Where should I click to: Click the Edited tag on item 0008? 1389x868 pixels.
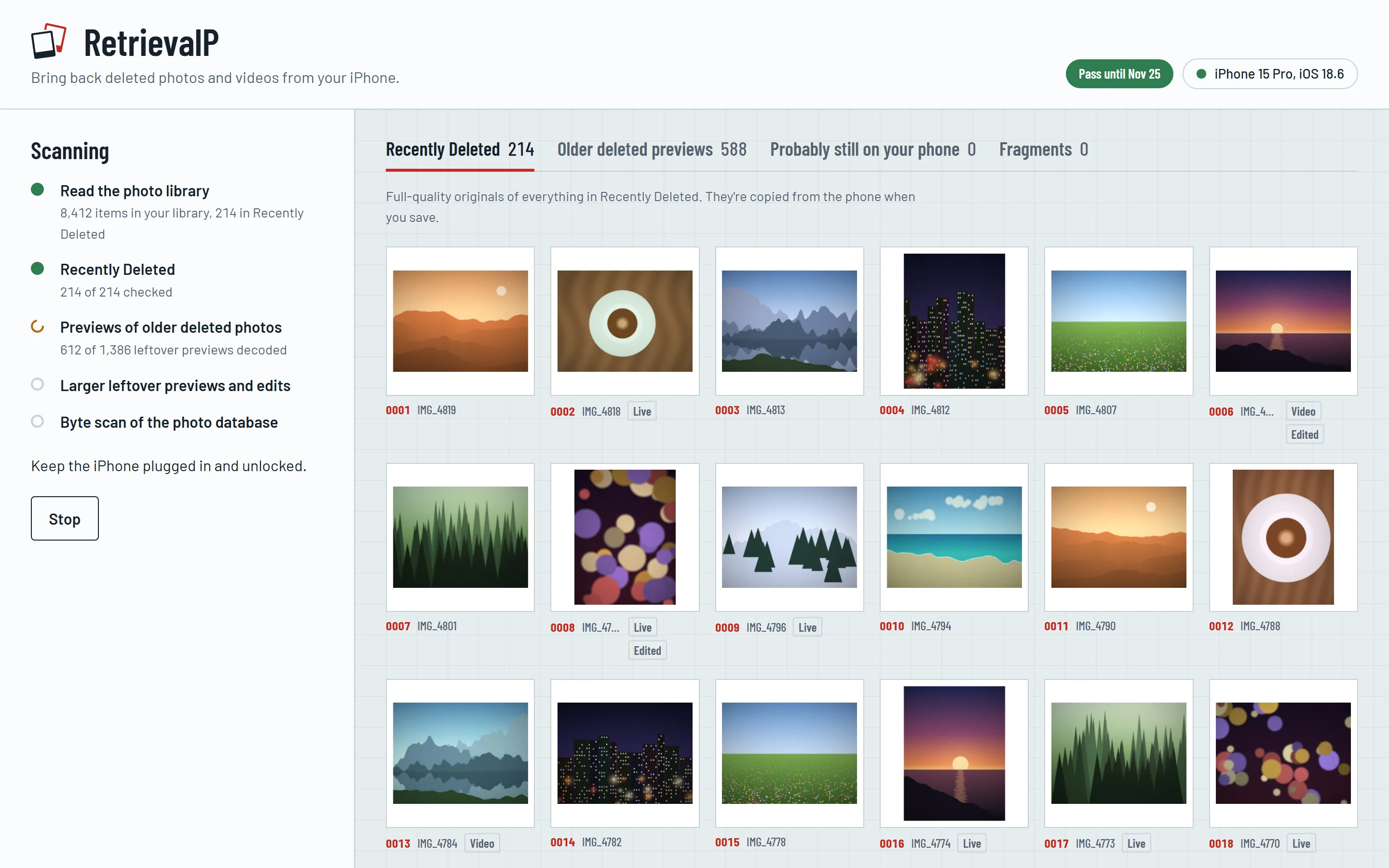click(x=647, y=651)
